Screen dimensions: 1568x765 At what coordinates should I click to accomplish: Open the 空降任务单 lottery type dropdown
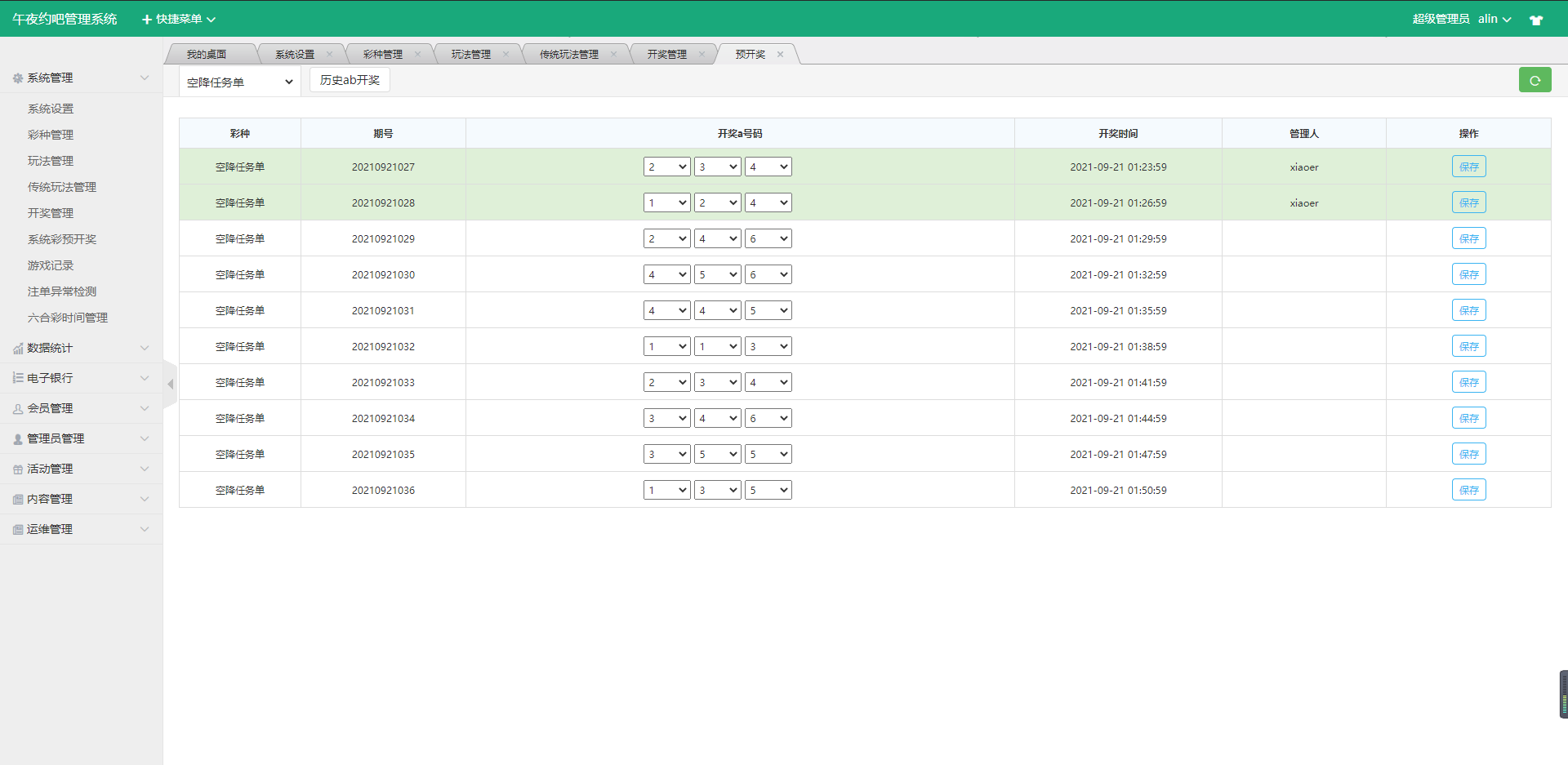pyautogui.click(x=239, y=82)
